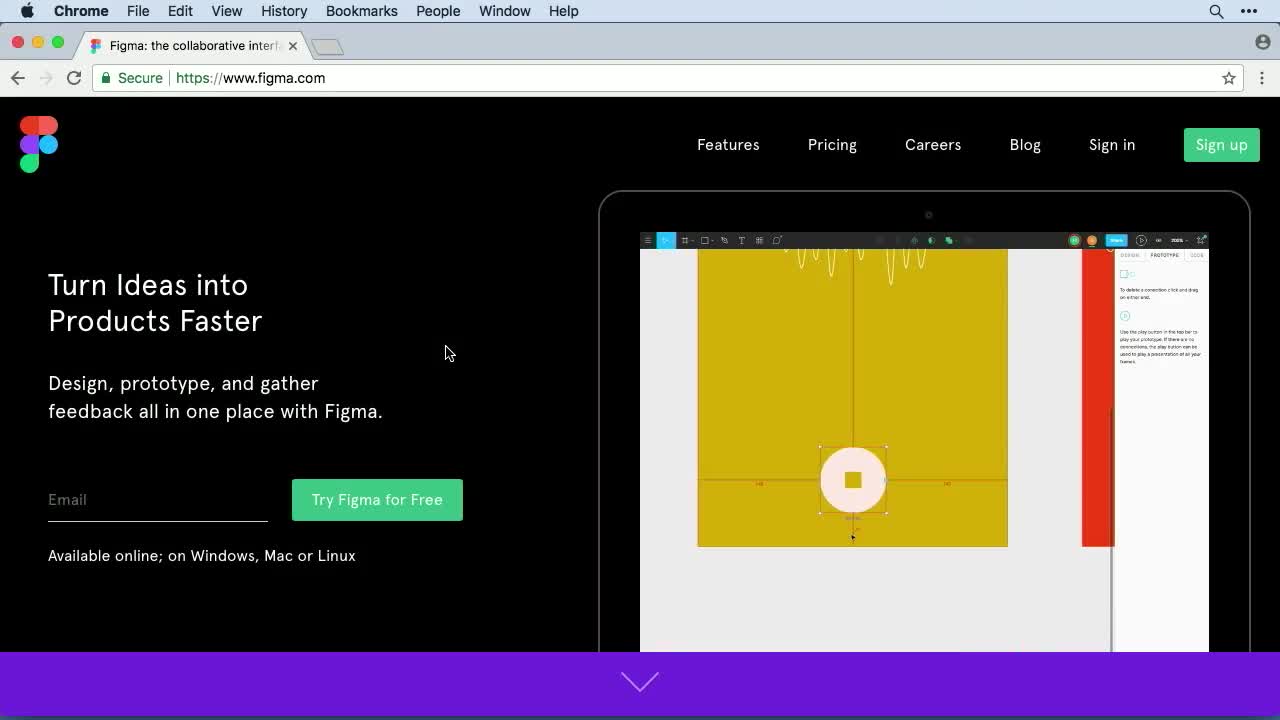Open the Window menu
1280x720 pixels.
tap(504, 11)
